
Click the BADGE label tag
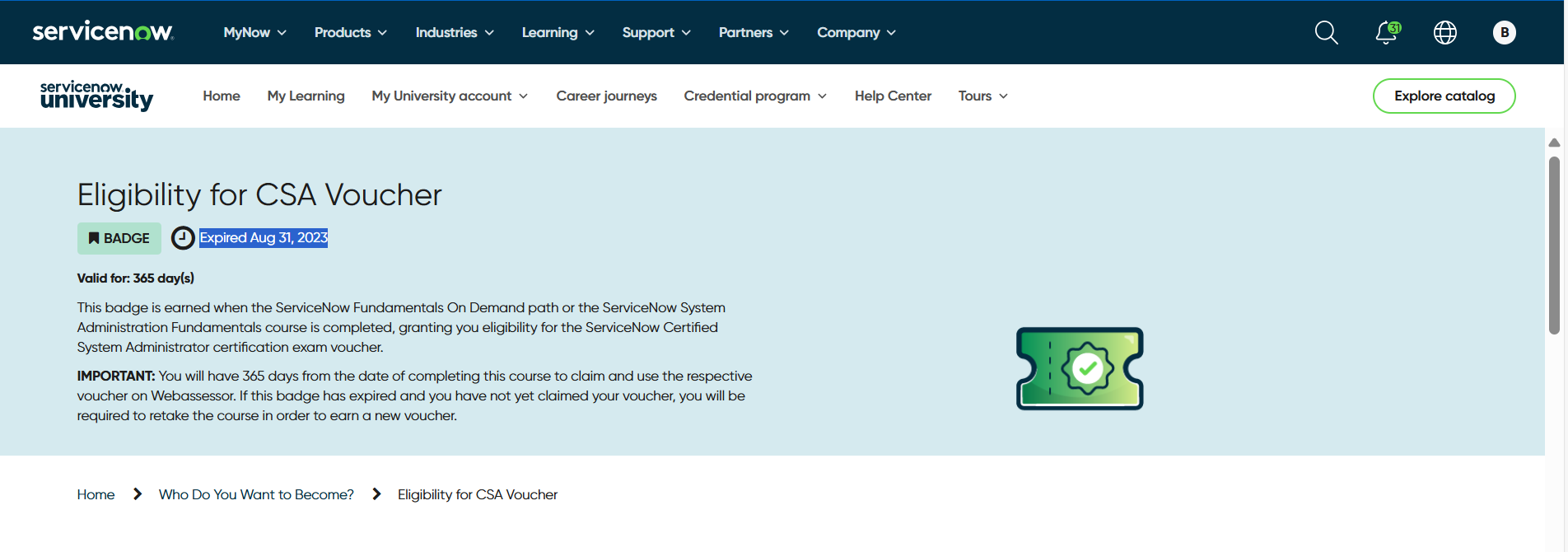tap(119, 238)
